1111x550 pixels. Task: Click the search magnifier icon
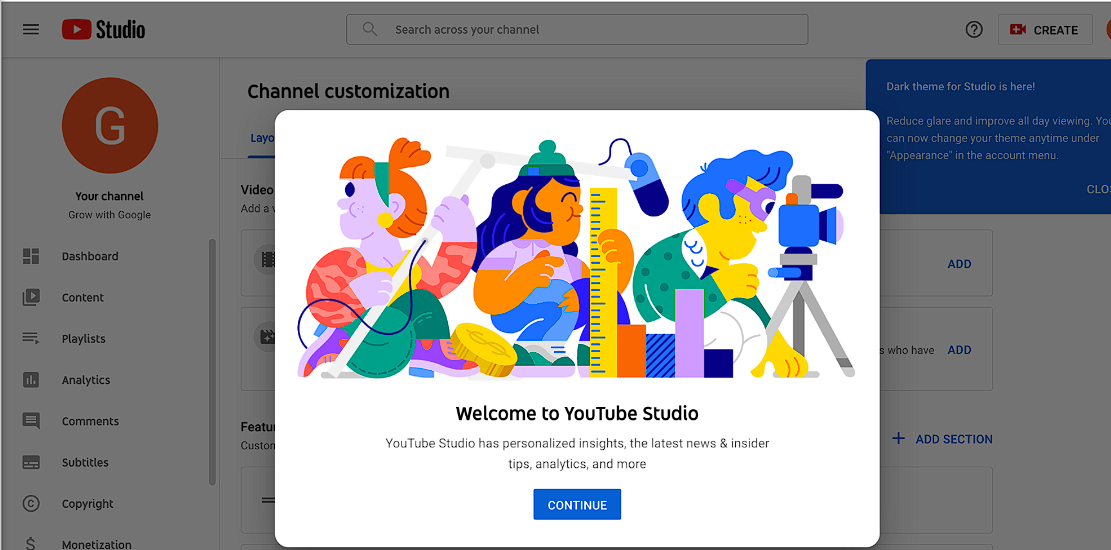369,29
